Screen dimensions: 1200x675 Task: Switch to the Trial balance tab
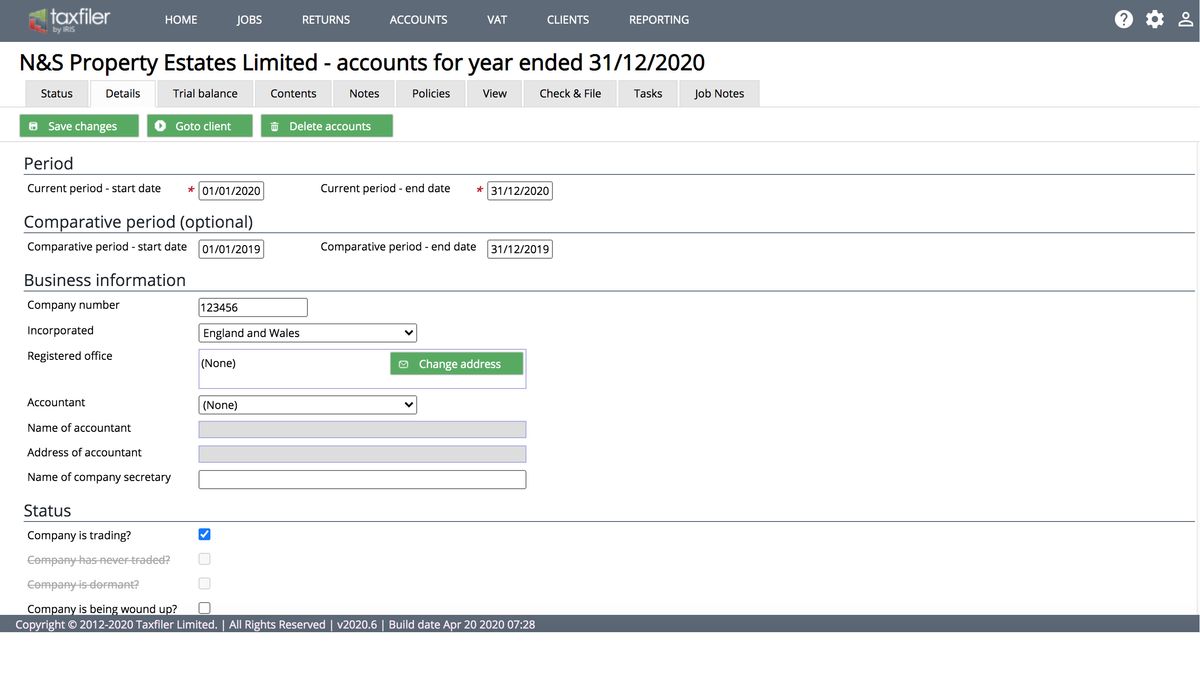coord(204,93)
